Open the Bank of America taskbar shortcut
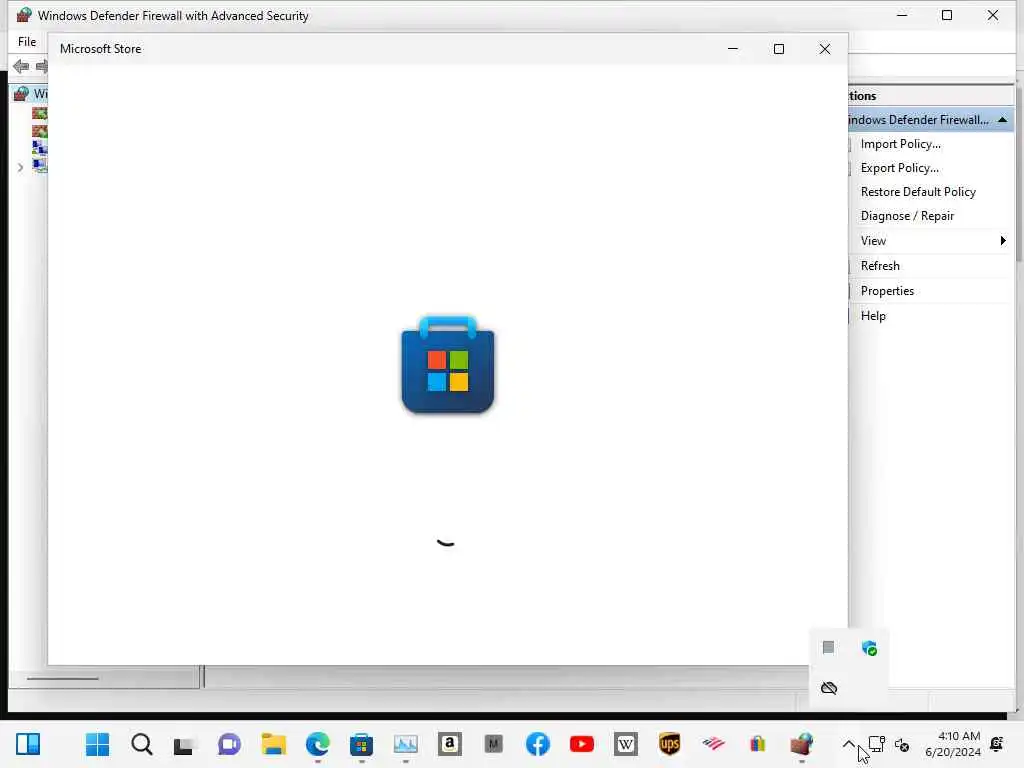This screenshot has height=768, width=1024. click(x=714, y=744)
